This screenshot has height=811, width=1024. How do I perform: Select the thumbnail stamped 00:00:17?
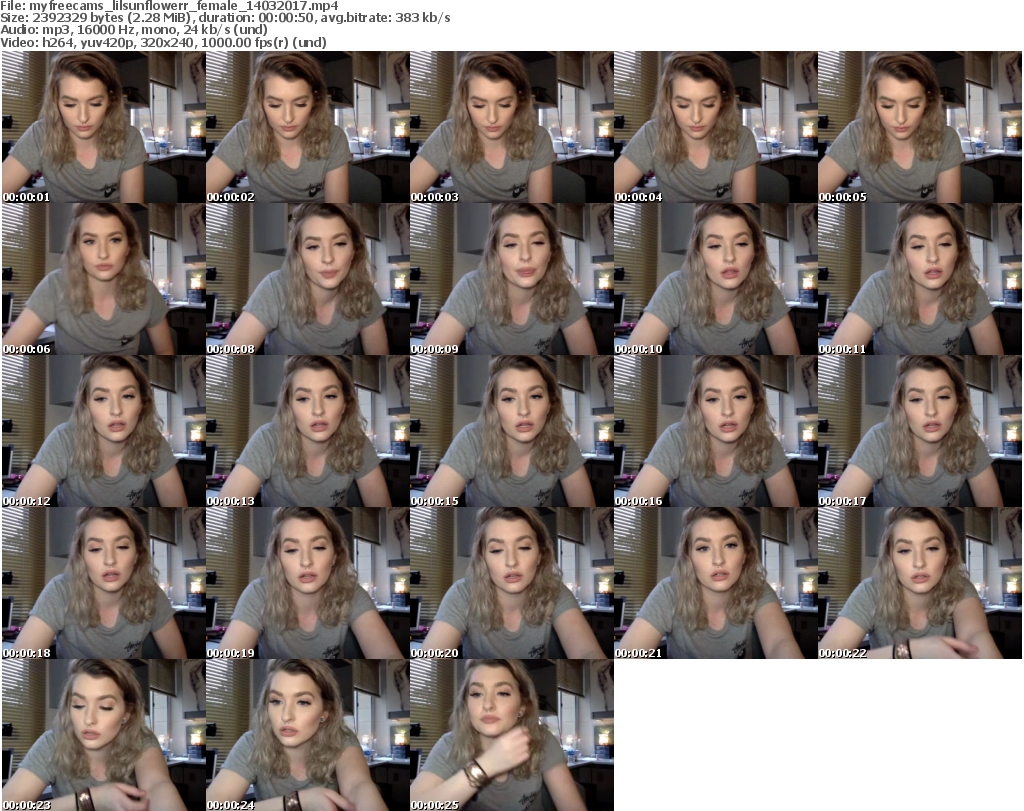[x=920, y=431]
